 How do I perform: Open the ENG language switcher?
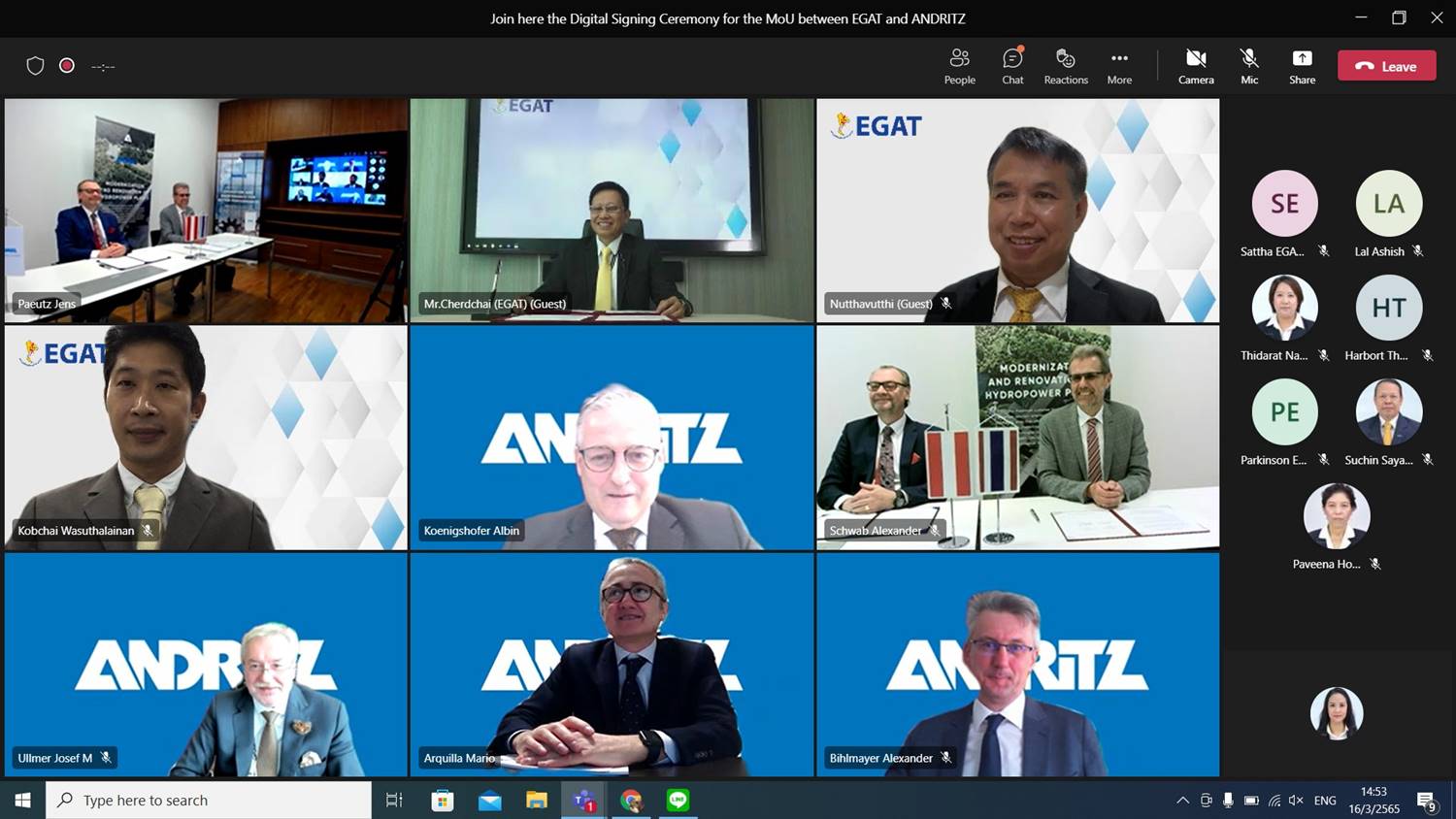[1325, 801]
